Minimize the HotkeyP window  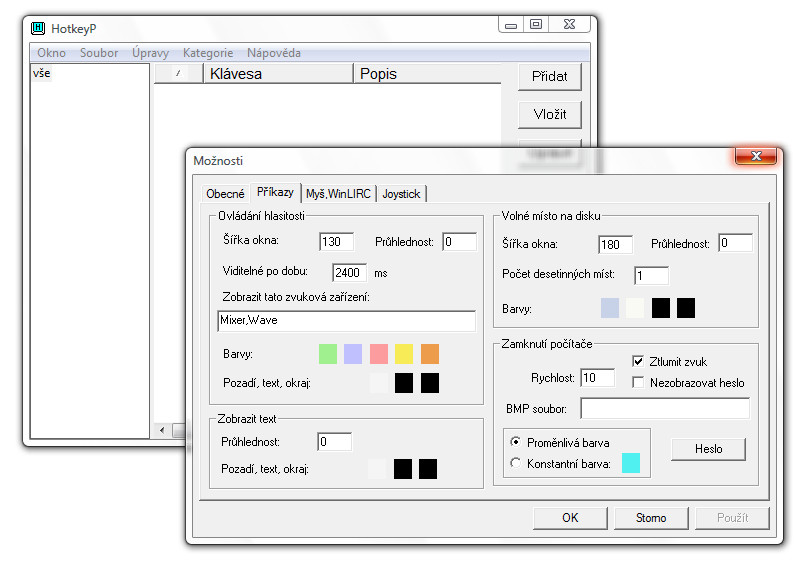[x=511, y=25]
